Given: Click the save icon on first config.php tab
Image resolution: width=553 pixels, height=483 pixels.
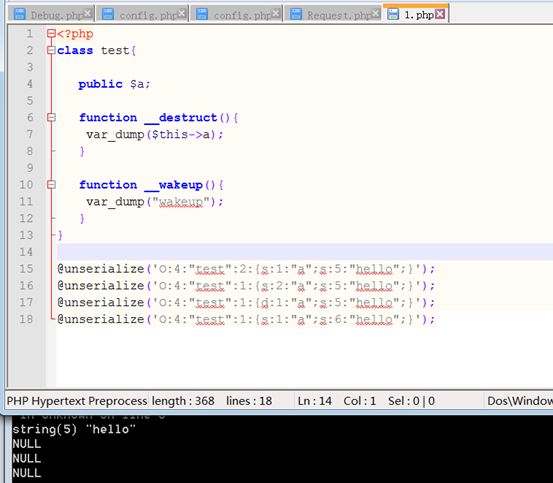Looking at the screenshot, I should coord(108,14).
